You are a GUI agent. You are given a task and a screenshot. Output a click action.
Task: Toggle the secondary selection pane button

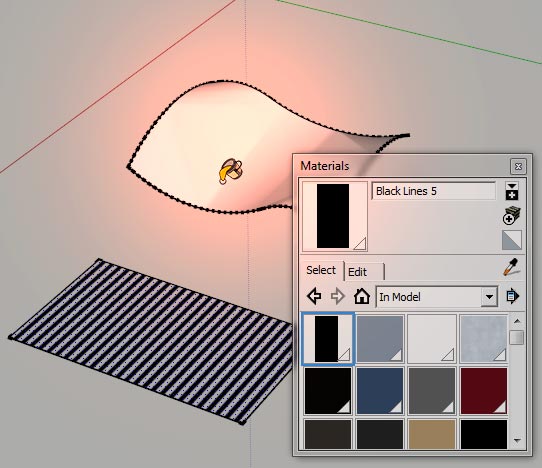click(512, 190)
